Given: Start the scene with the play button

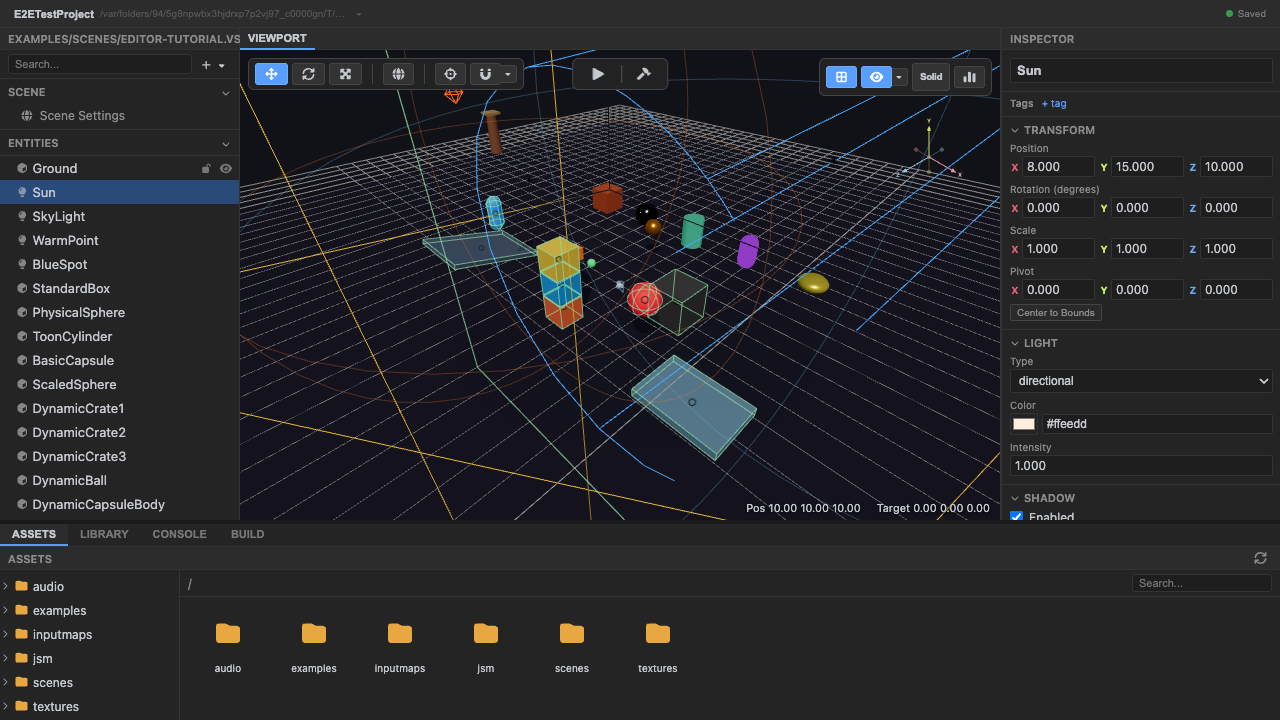Looking at the screenshot, I should [x=598, y=74].
